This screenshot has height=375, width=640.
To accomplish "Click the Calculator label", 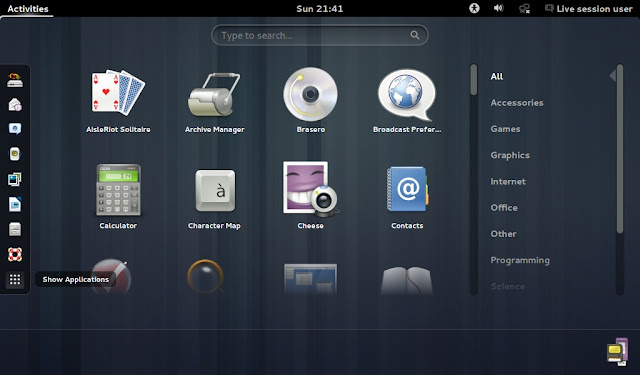I will point(118,226).
